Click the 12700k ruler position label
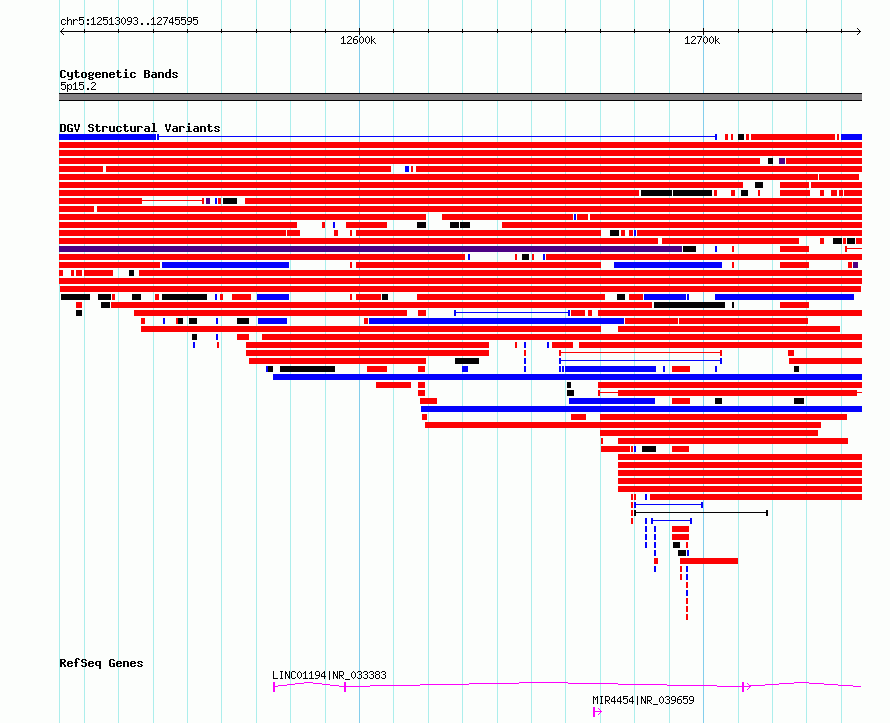This screenshot has height=723, width=890. click(702, 40)
